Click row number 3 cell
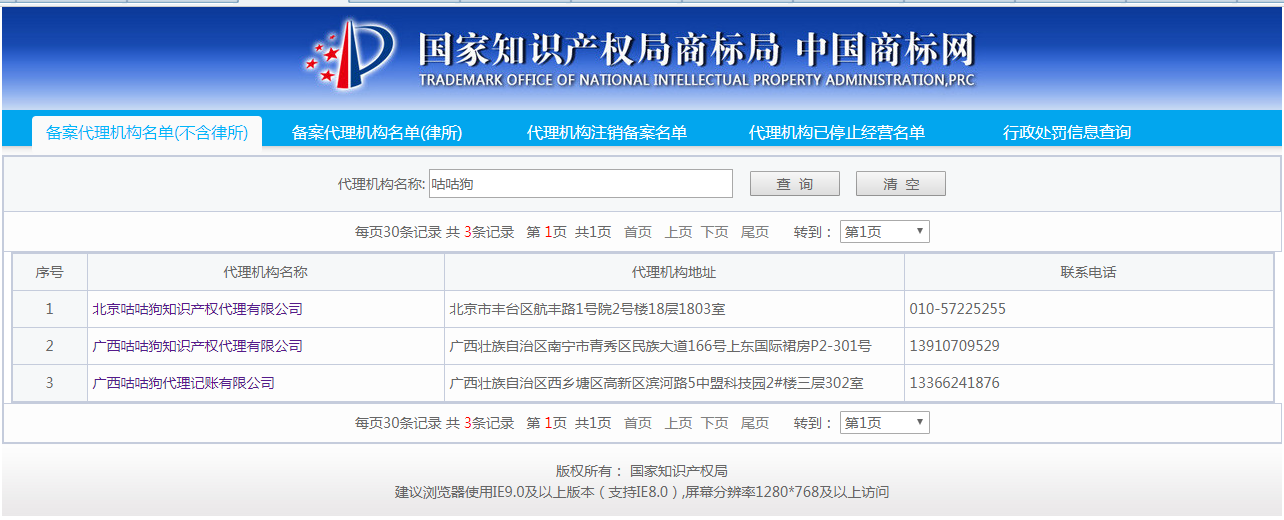 pyautogui.click(x=50, y=383)
